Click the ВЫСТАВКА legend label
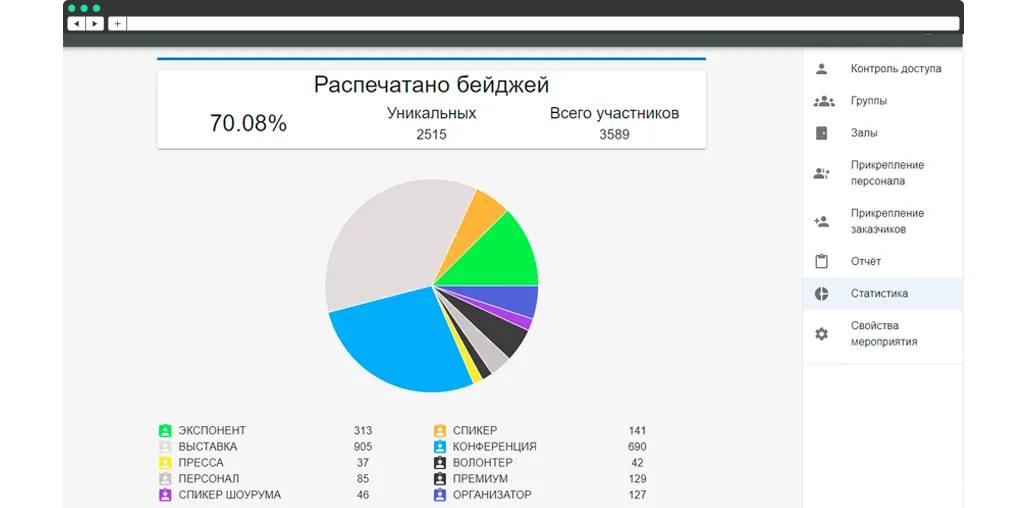The width and height of the screenshot is (1027, 508). pos(208,447)
